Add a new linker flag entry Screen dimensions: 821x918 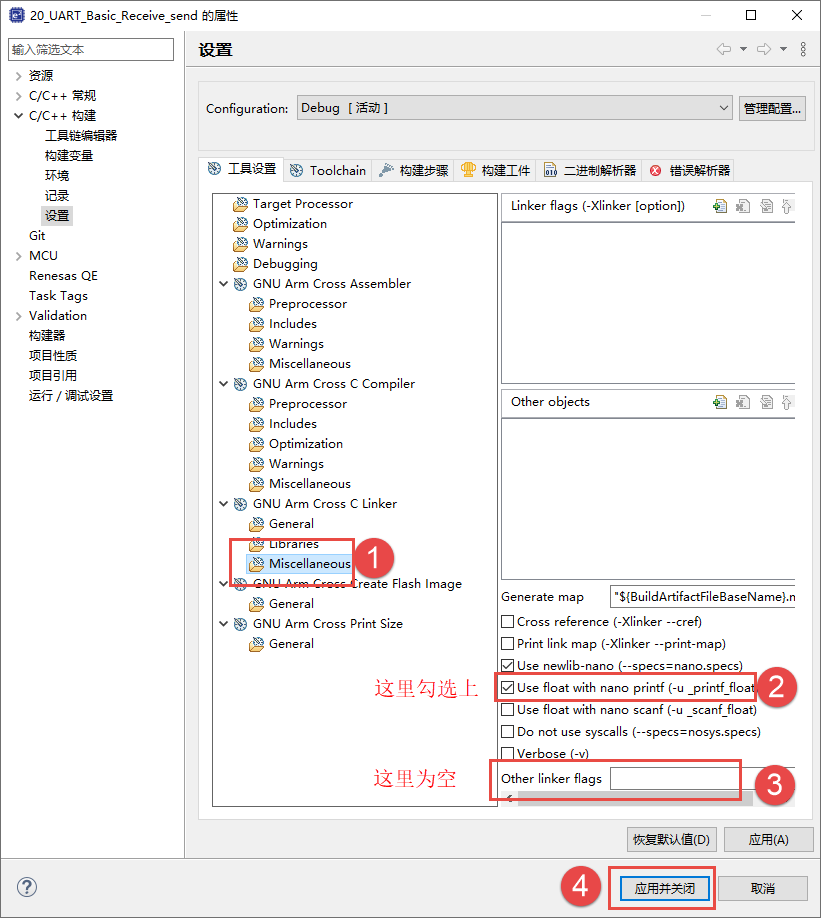(x=720, y=206)
